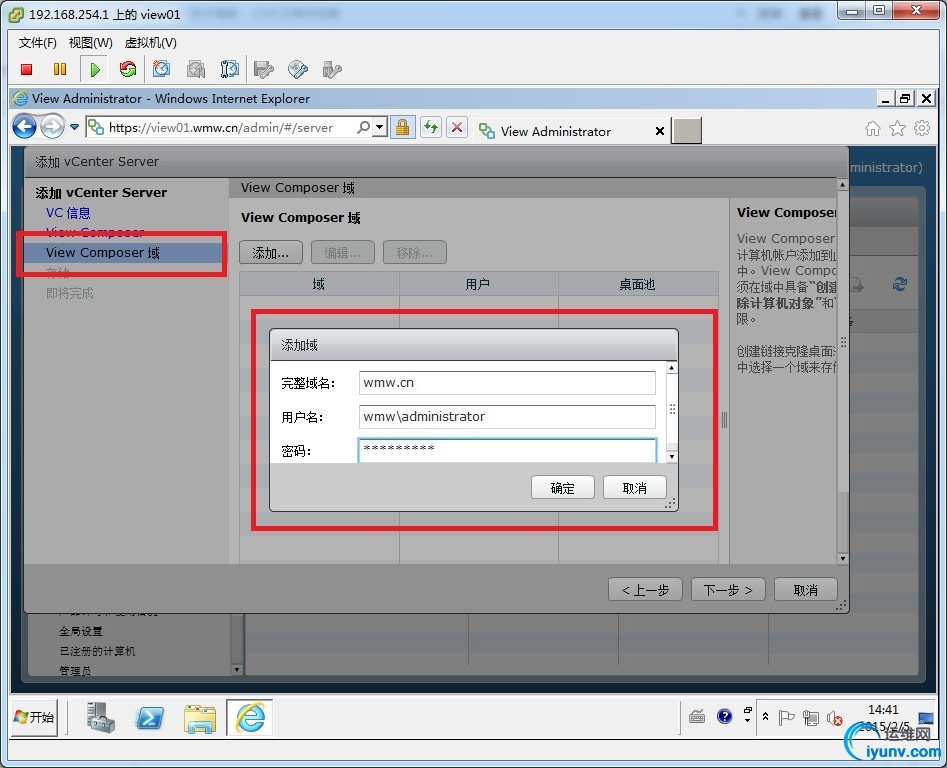The width and height of the screenshot is (947, 768).
Task: Click wizard panel scroll down arrow
Action: tap(842, 558)
